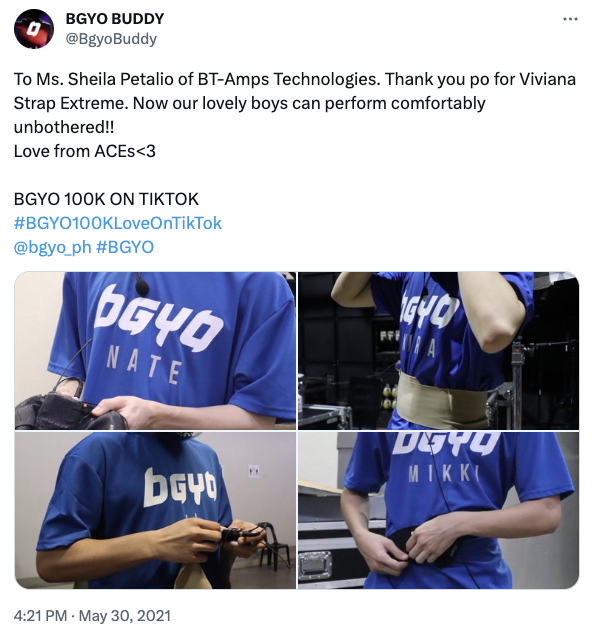Click the 4:21 PM timestamp
This screenshot has height=636, width=594.
(x=40, y=616)
